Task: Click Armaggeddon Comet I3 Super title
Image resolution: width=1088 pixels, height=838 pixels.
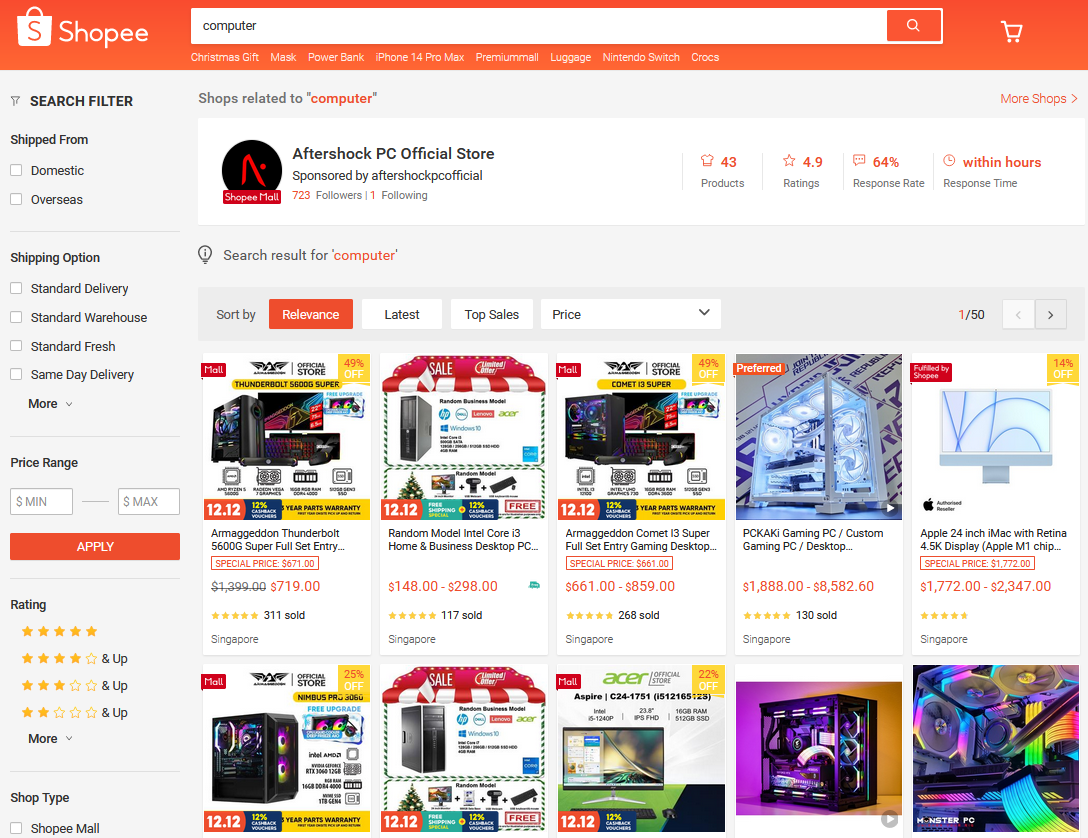Action: 640,540
